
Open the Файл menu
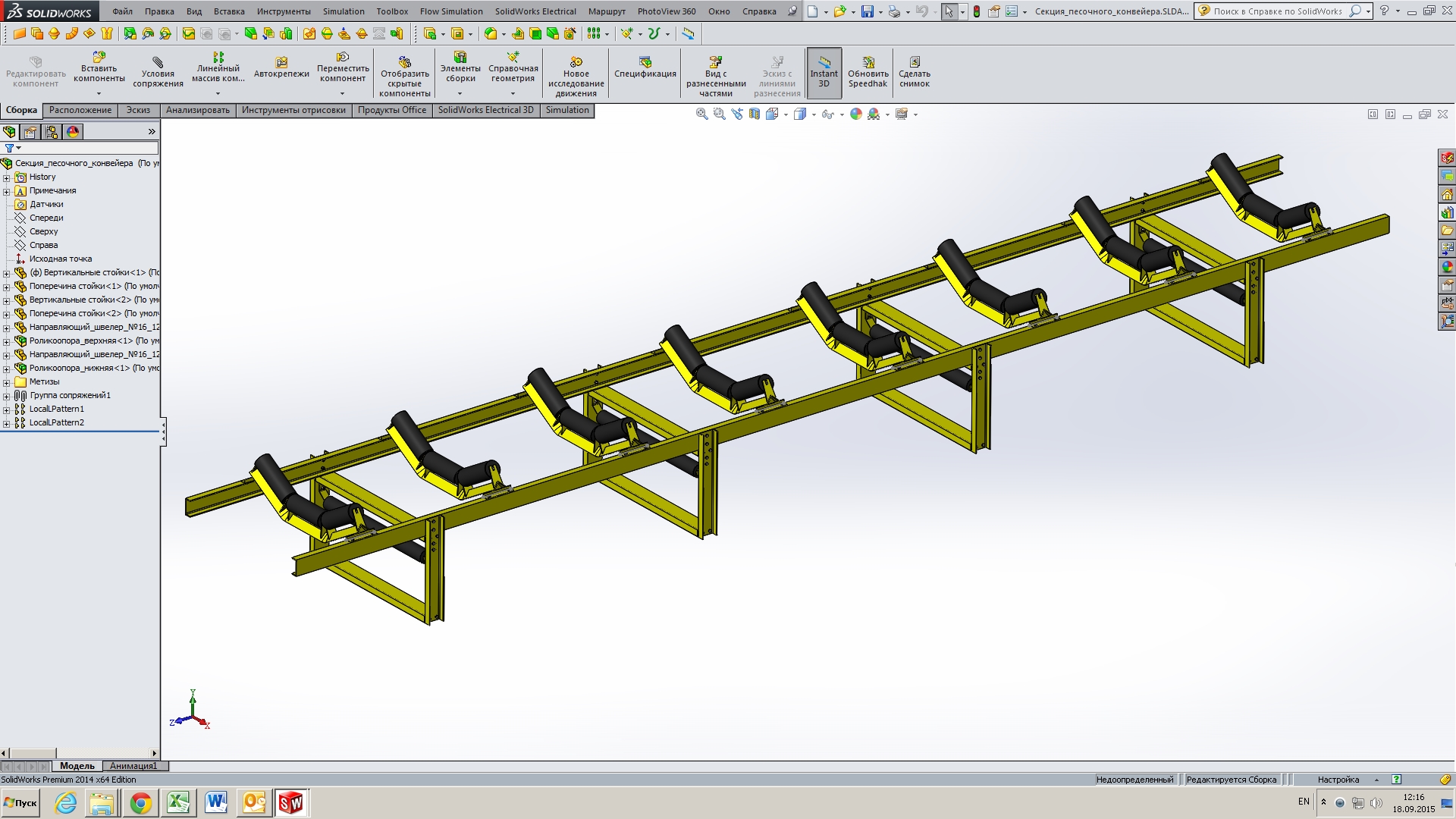pyautogui.click(x=122, y=11)
